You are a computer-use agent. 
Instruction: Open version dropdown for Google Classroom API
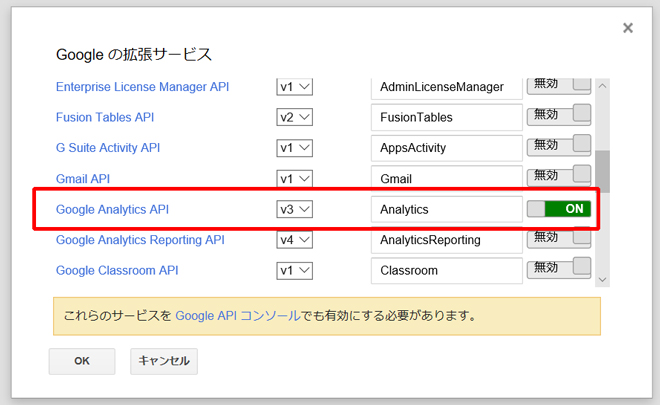coord(294,270)
